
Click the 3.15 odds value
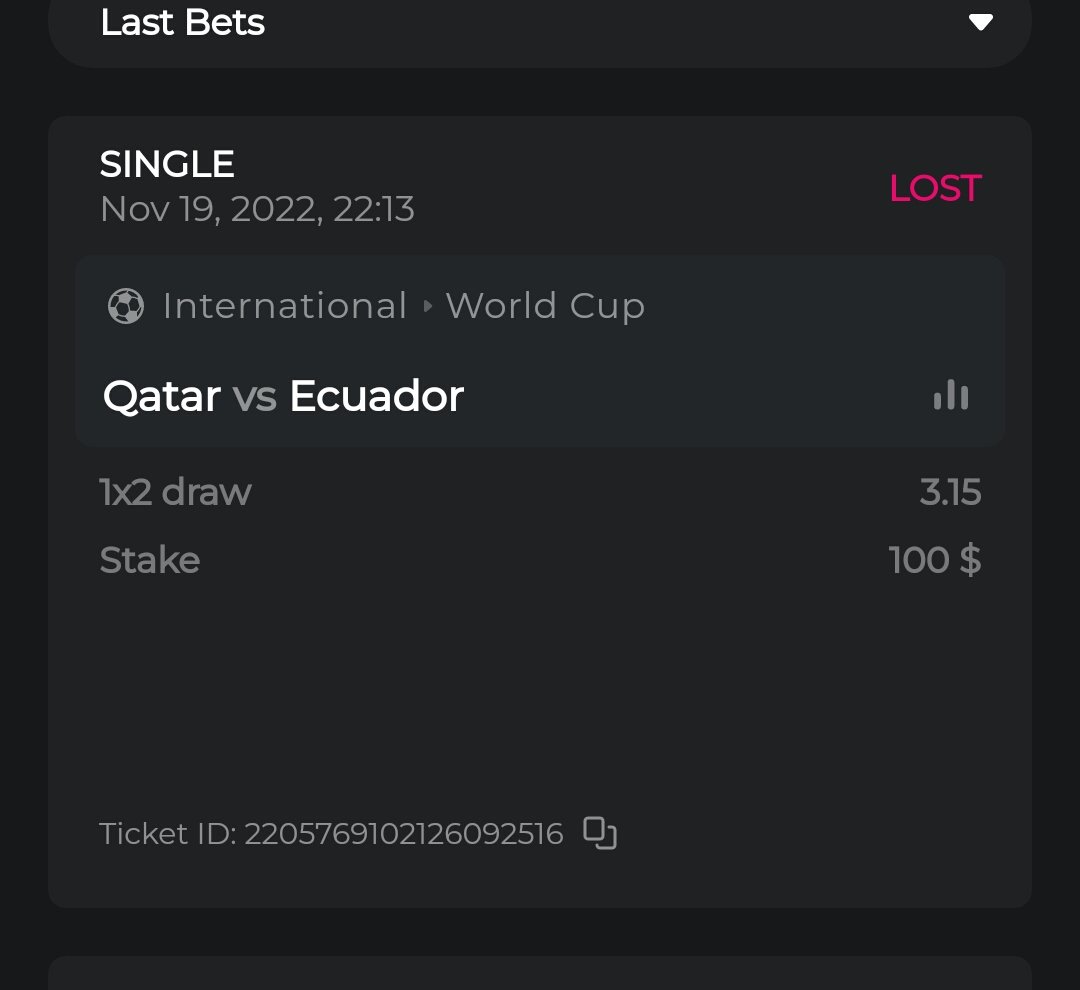coord(950,492)
